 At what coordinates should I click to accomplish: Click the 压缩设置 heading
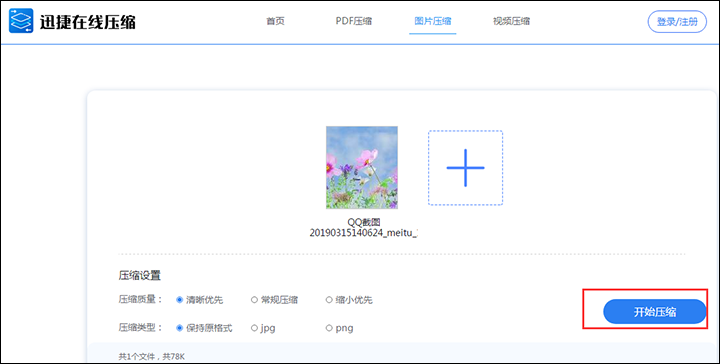coord(140,275)
